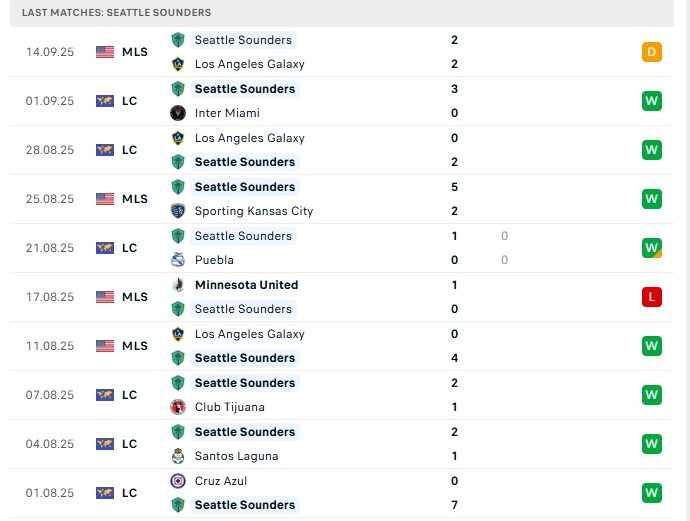Click the USA flag on 14.09.25 match
690x521 pixels.
click(105, 52)
